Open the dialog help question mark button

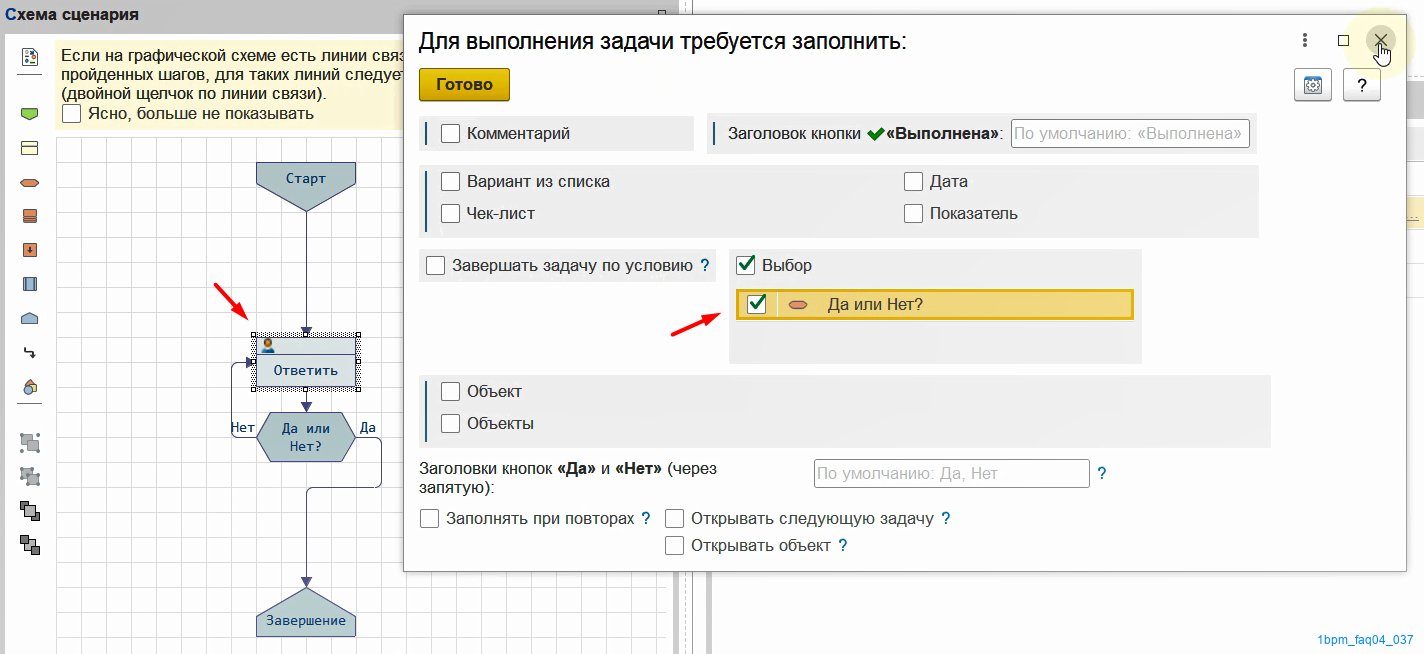pos(1362,86)
